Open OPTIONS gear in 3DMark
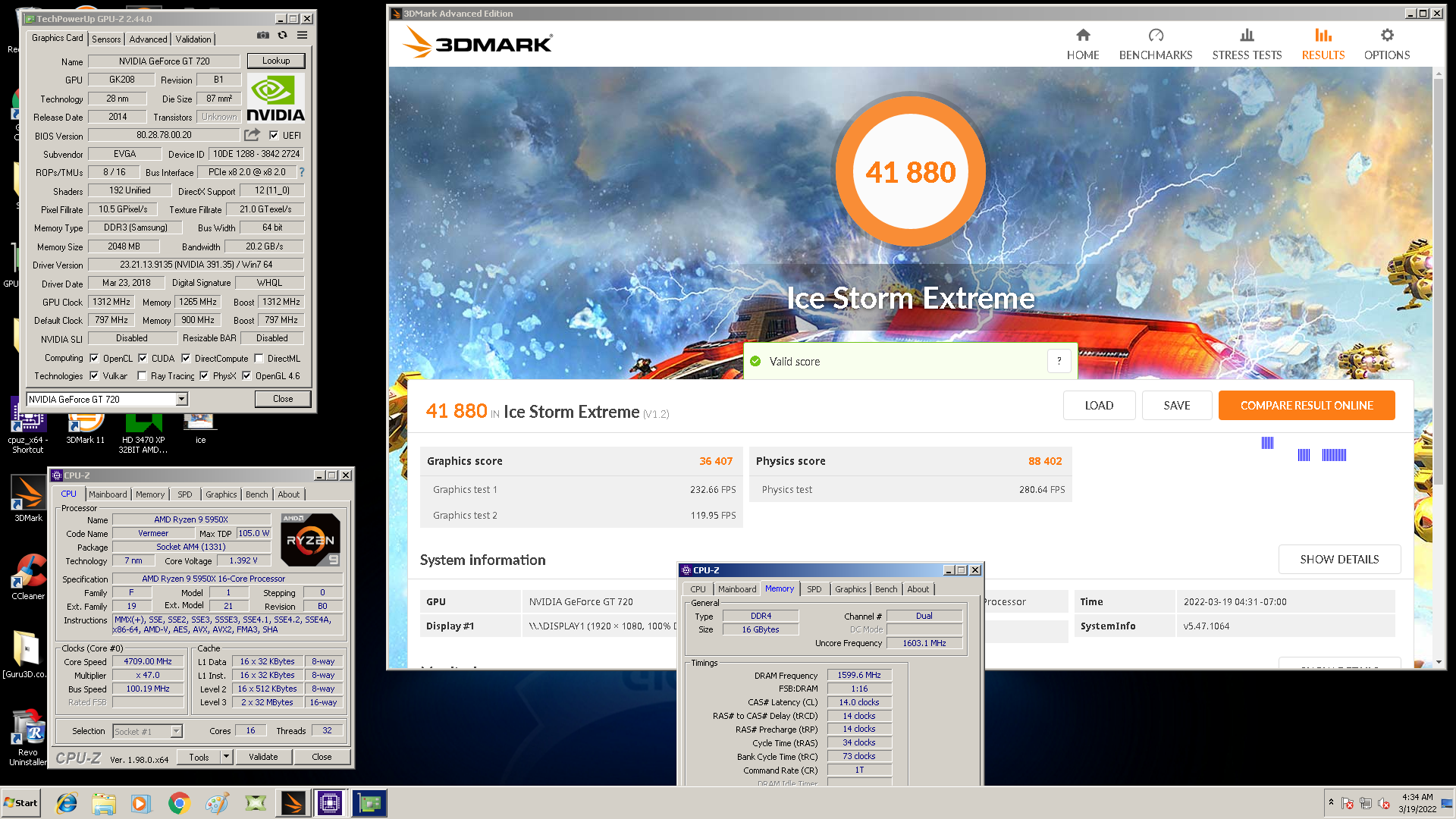This screenshot has height=819, width=1456. tap(1387, 36)
